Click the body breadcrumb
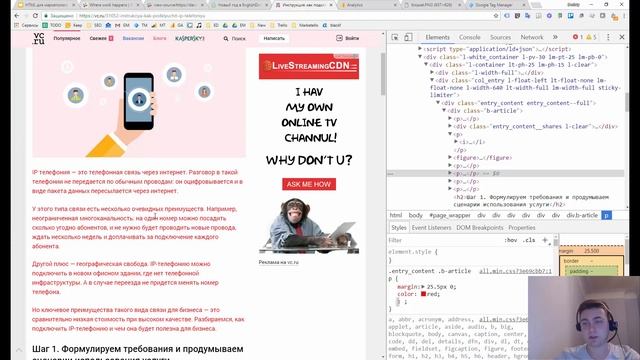Screen dimensions: 640x360 (416, 215)
